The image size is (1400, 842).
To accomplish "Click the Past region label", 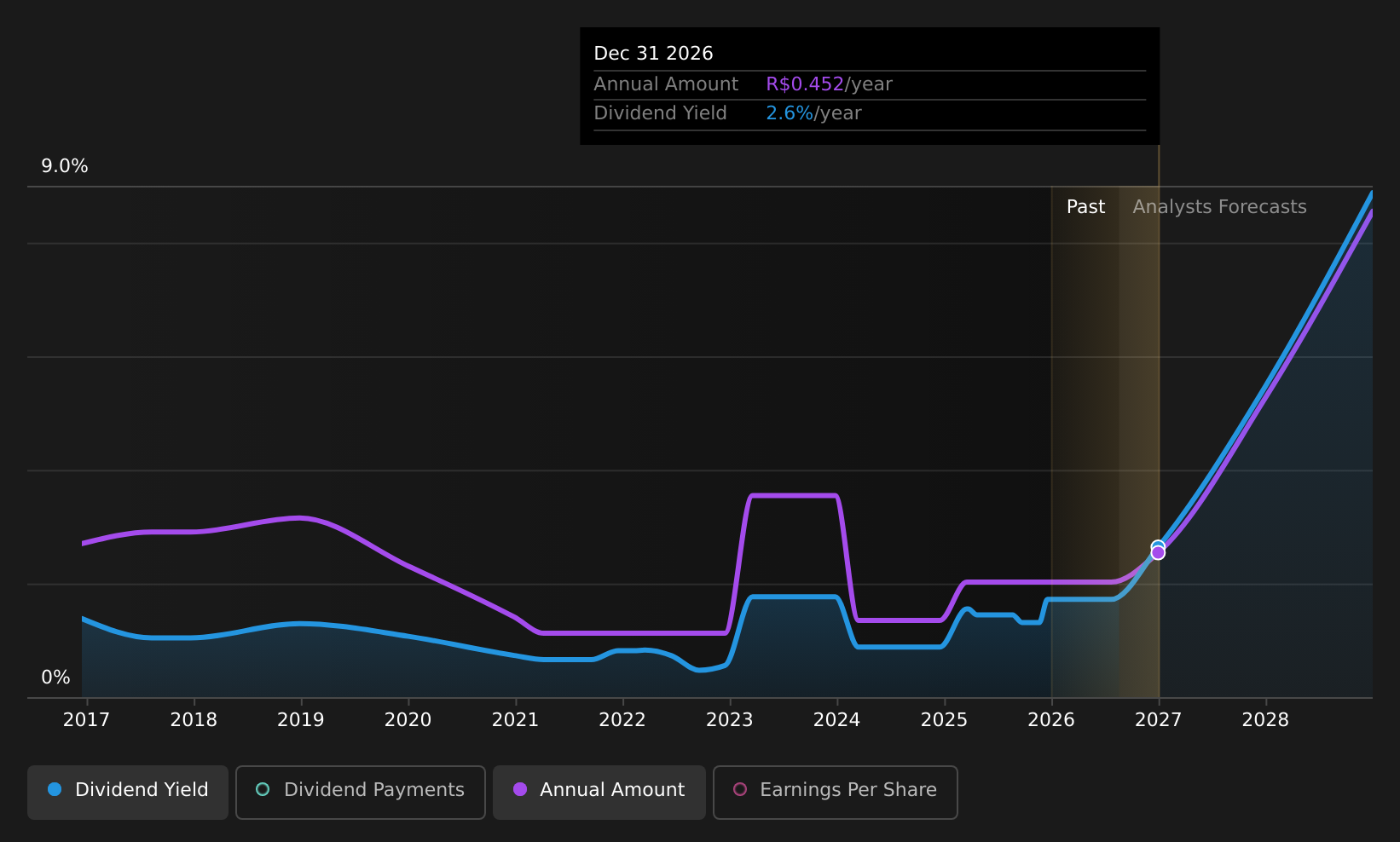I will 1085,207.
